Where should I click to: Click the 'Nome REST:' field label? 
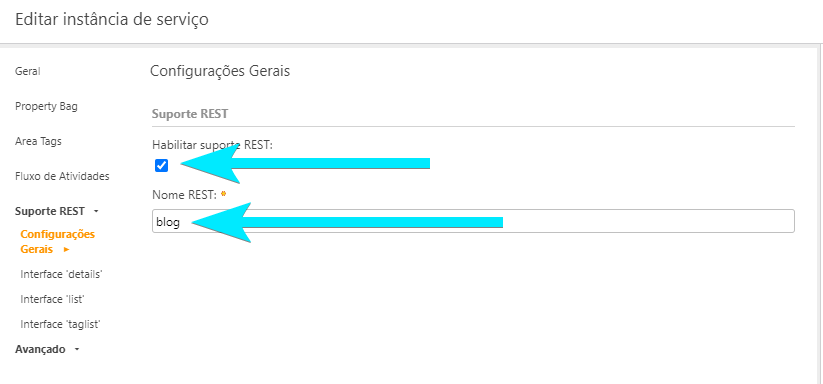pyautogui.click(x=184, y=195)
